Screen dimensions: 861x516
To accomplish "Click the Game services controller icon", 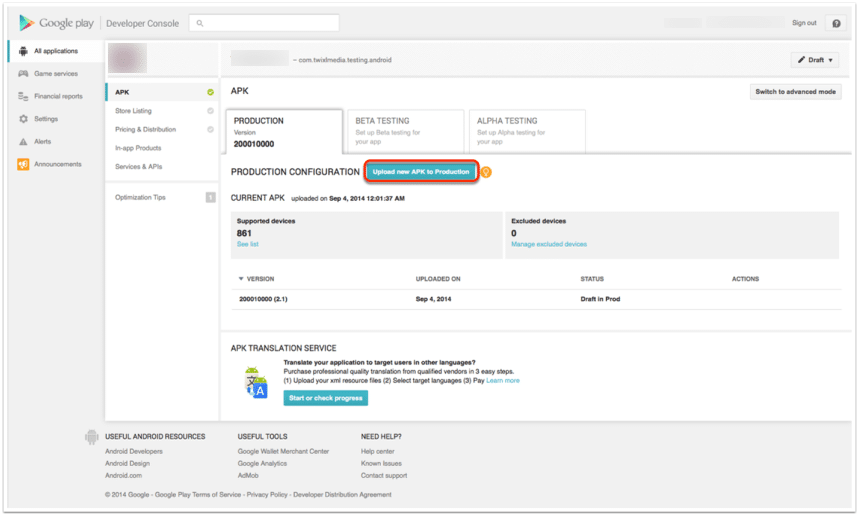I will pyautogui.click(x=23, y=74).
